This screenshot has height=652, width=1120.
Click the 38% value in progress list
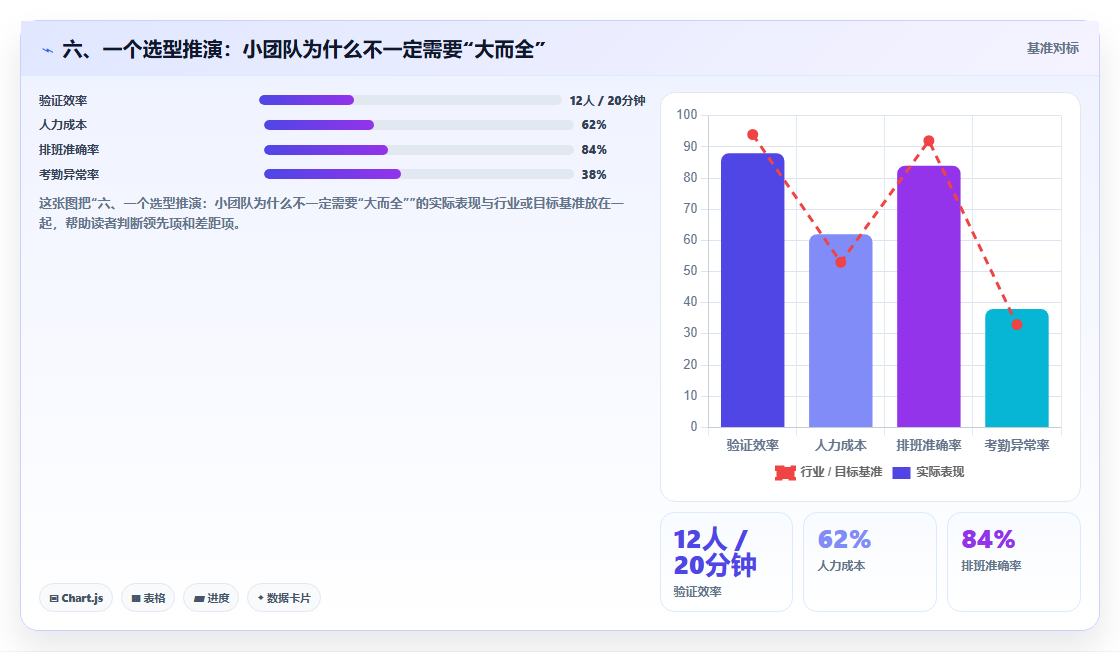coord(594,174)
